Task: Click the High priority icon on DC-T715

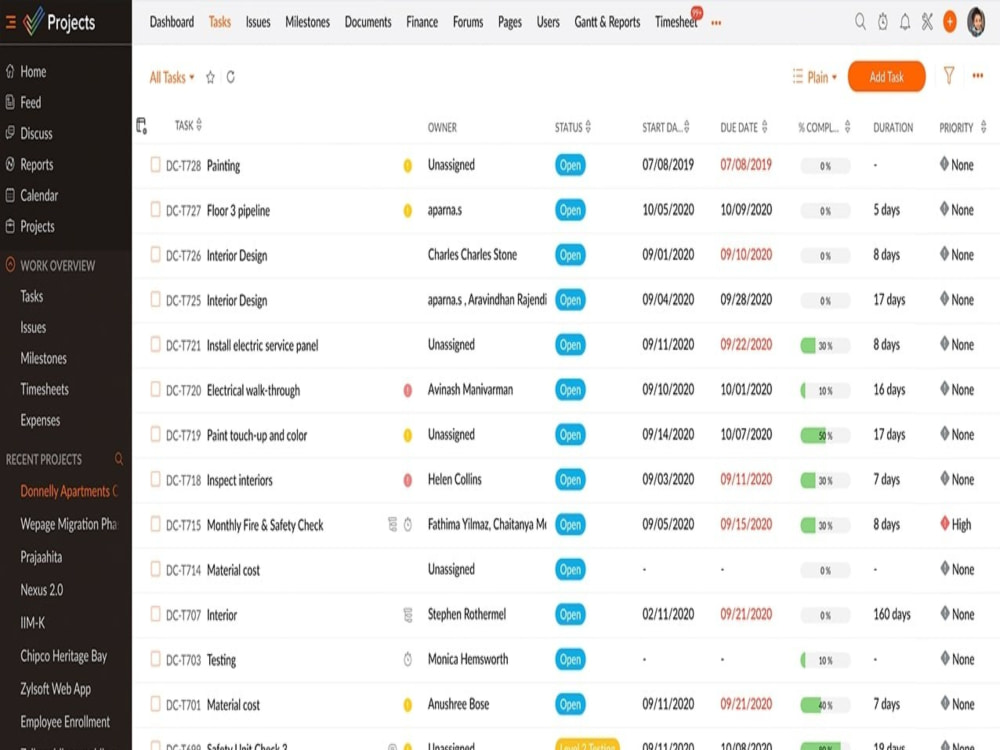Action: [x=945, y=524]
